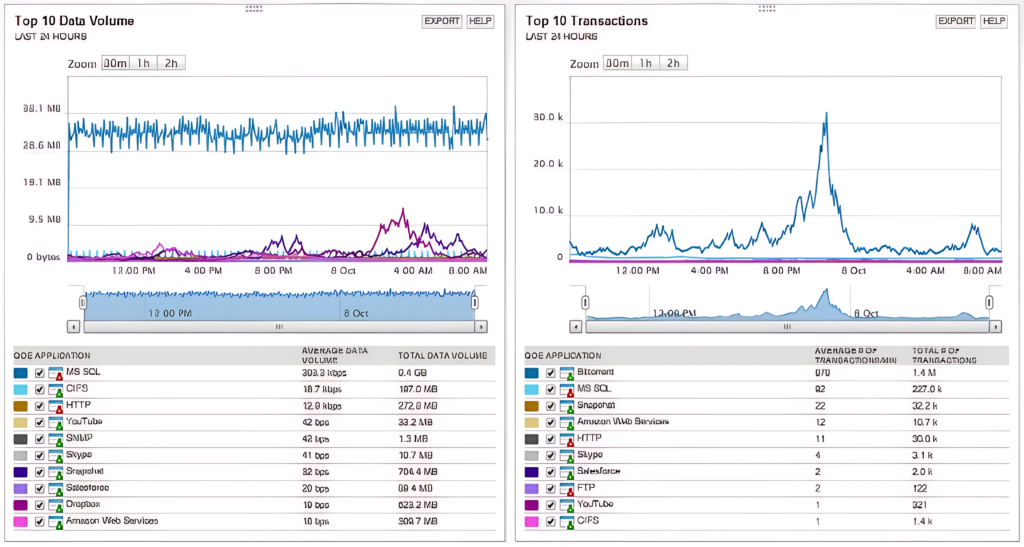Click the MS SQL application icon in Data Volume
Screen dimensions: 1024x547
coord(56,373)
